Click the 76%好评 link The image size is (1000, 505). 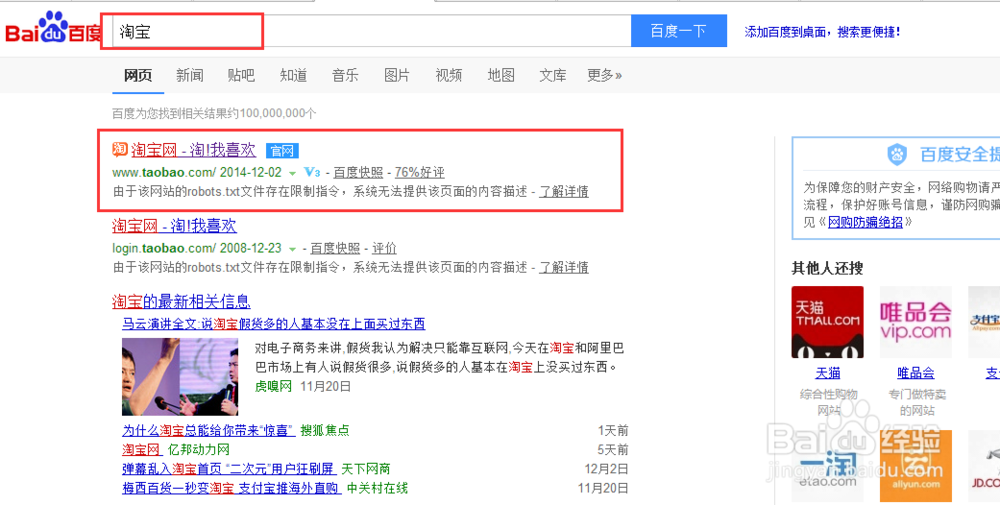pos(420,173)
